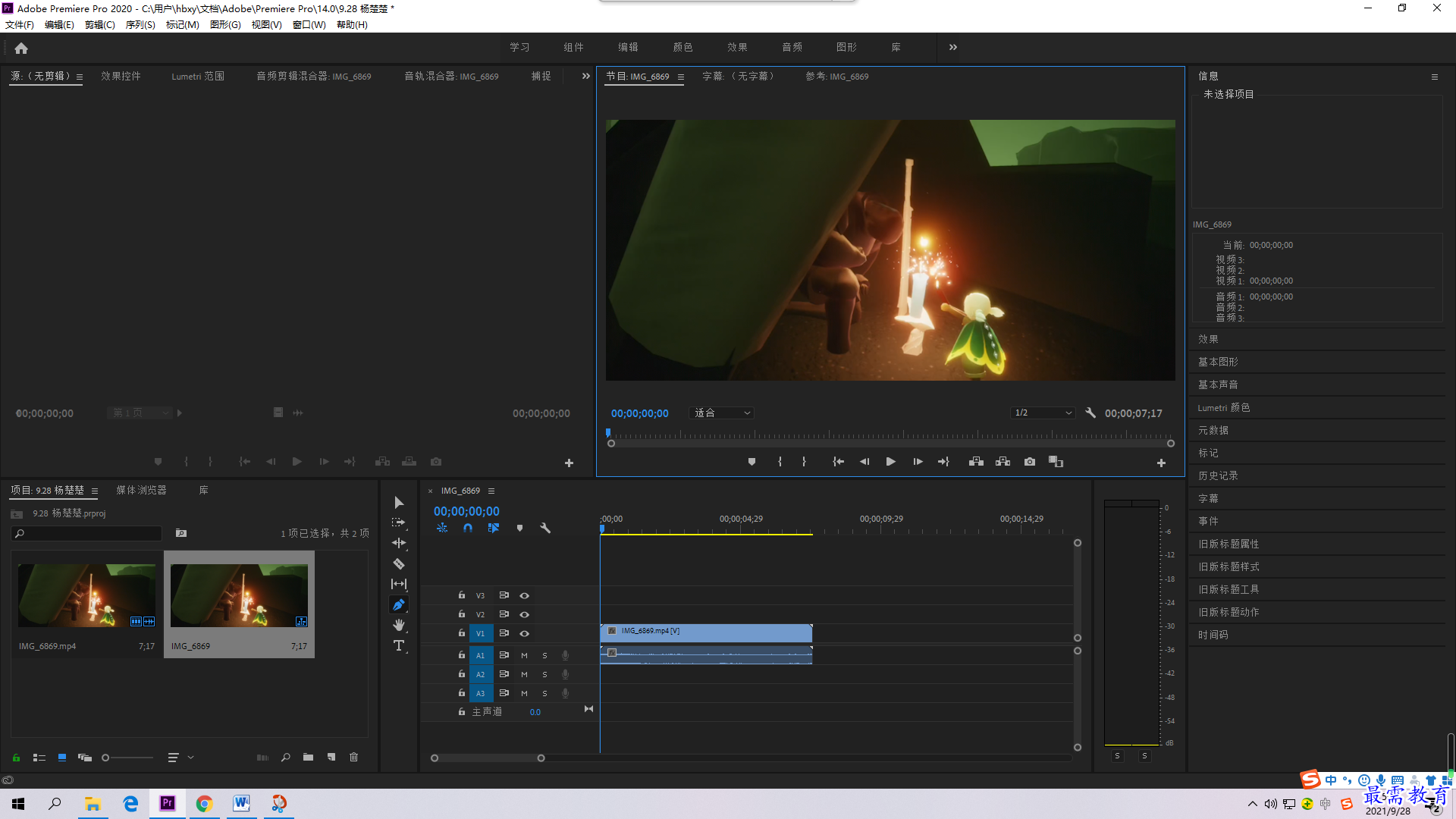Switch project panel to list view
Viewport: 1456px width, 819px height.
click(x=39, y=757)
